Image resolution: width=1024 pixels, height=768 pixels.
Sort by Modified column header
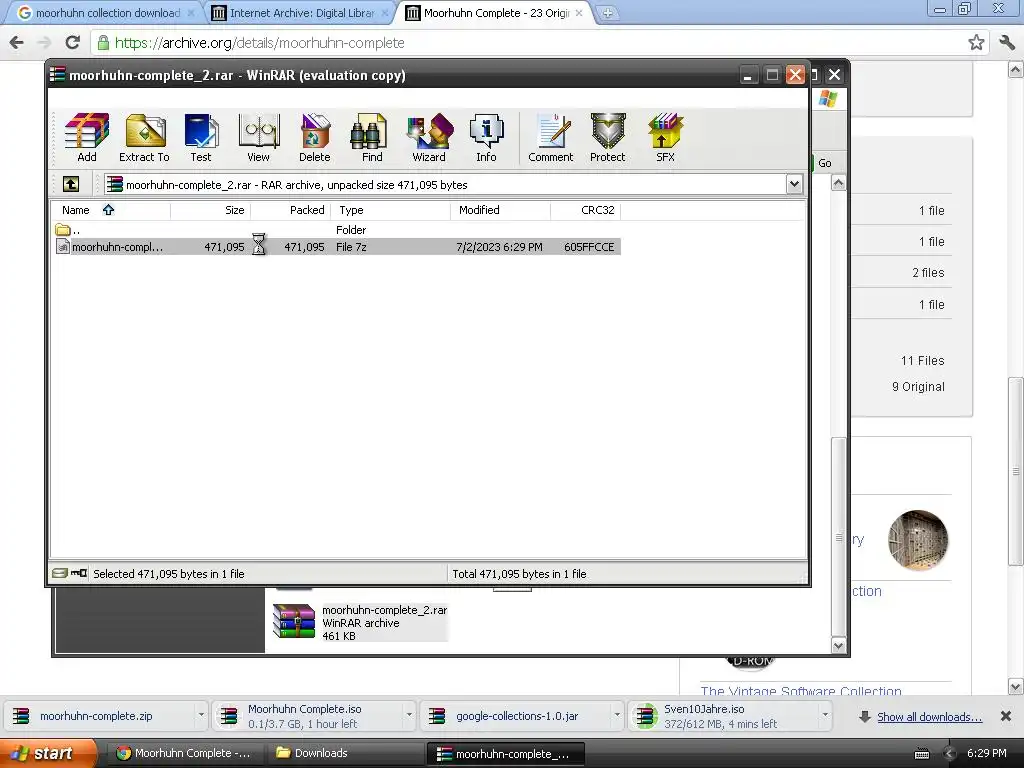coord(500,210)
